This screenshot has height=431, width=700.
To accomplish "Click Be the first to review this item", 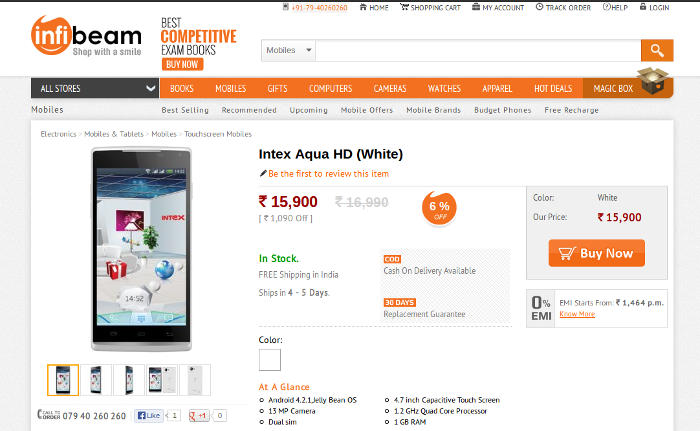I will [328, 174].
